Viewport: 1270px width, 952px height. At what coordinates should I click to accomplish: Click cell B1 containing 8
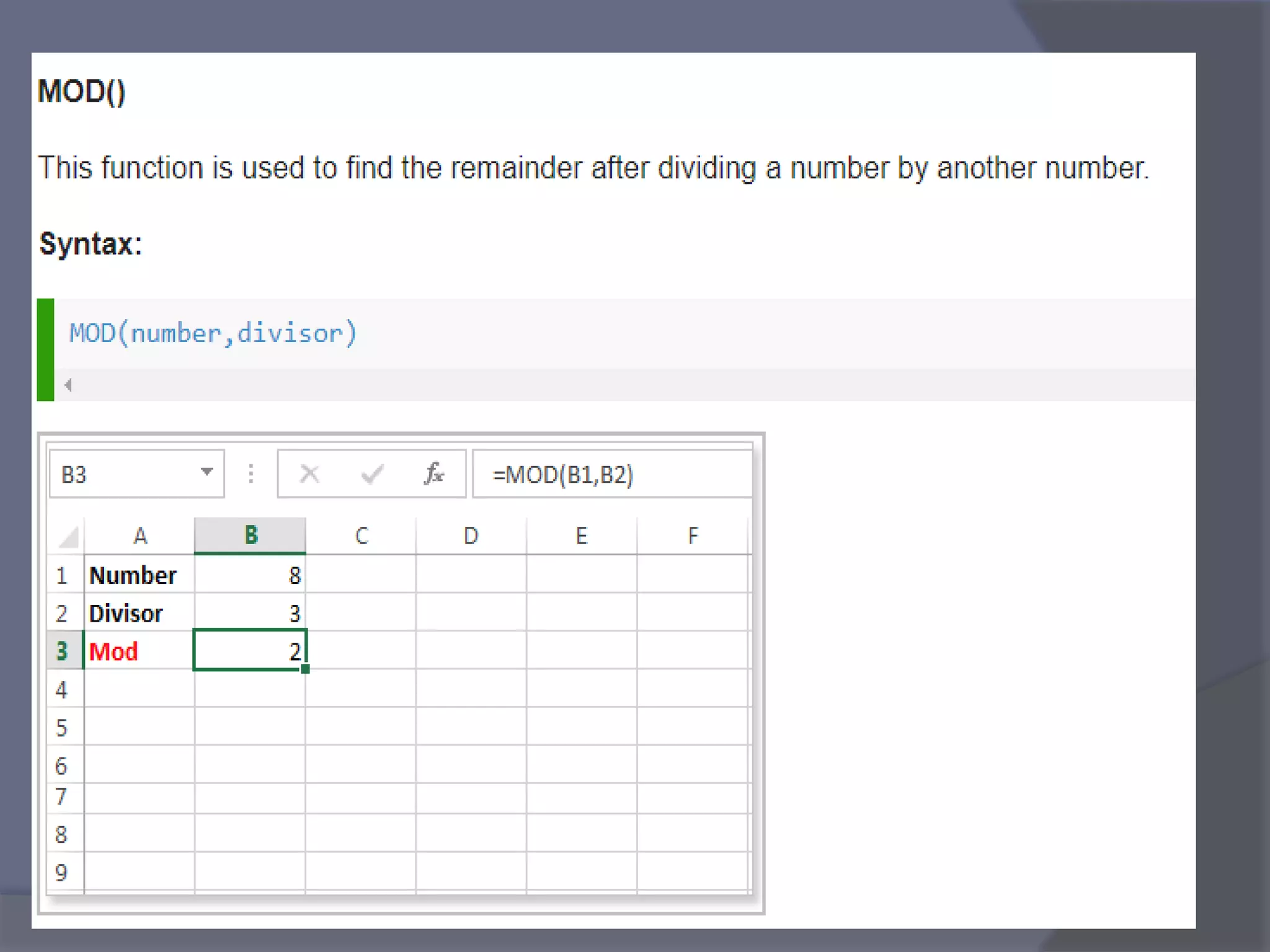click(x=251, y=575)
